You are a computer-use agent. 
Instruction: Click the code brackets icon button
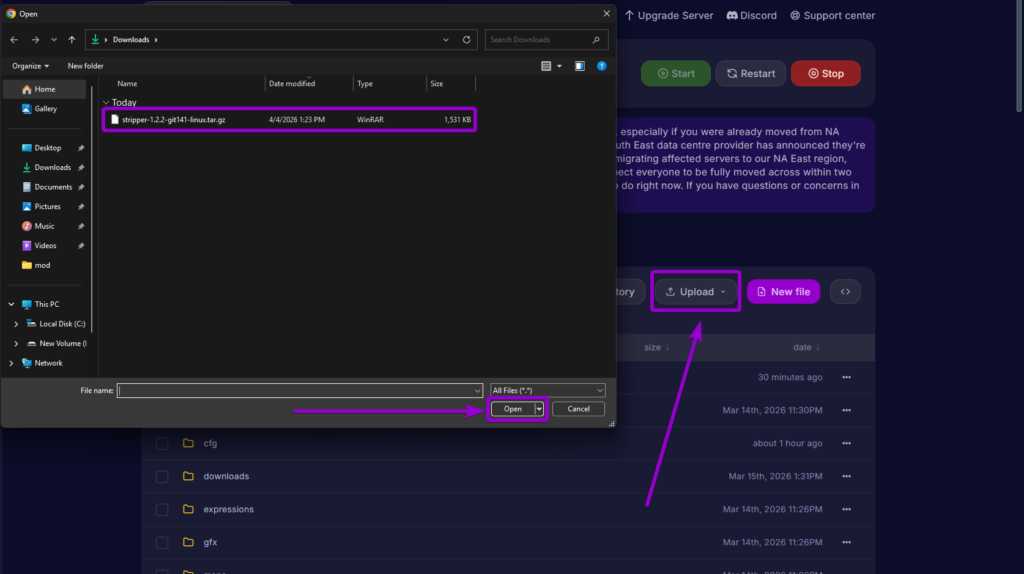click(x=845, y=292)
